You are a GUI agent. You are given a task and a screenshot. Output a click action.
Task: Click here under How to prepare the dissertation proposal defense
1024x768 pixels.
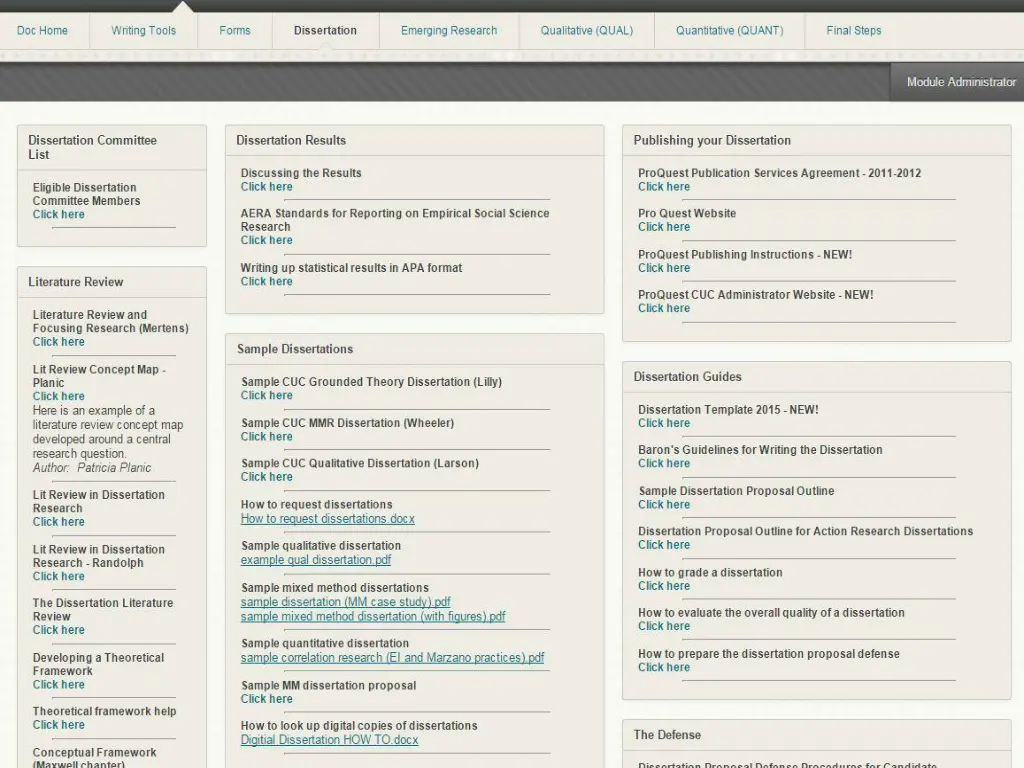664,667
